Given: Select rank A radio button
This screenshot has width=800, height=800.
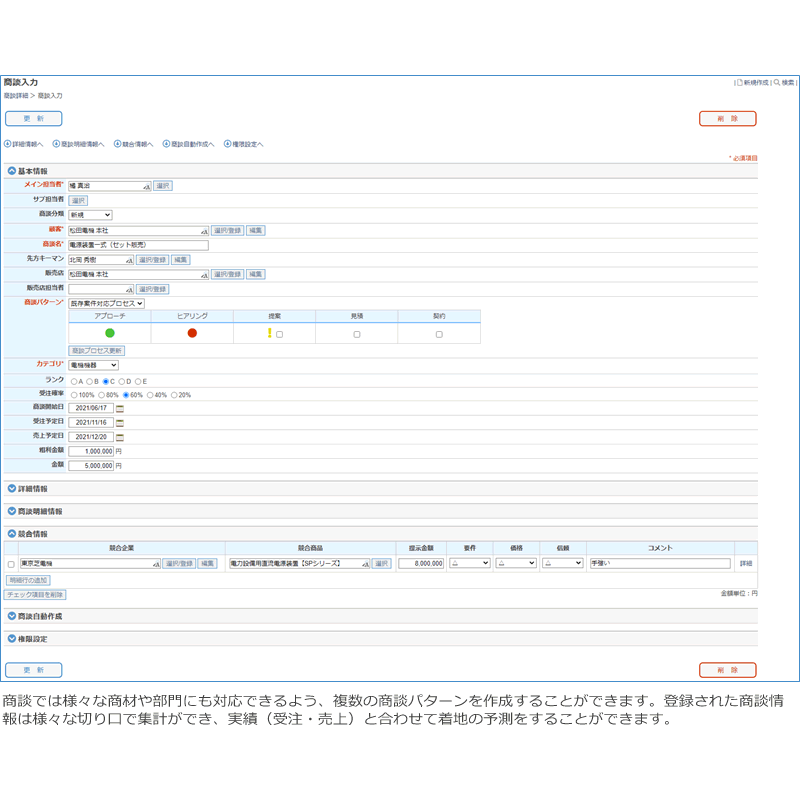Looking at the screenshot, I should 73,381.
